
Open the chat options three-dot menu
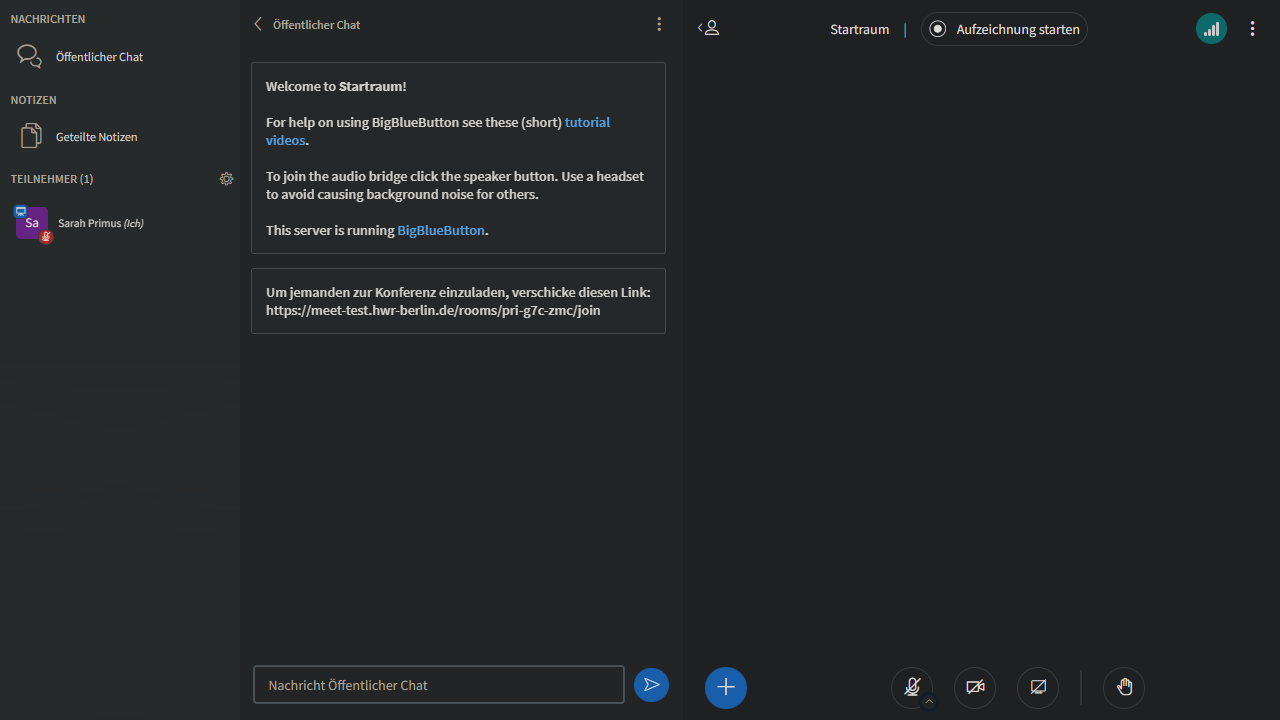click(x=659, y=25)
